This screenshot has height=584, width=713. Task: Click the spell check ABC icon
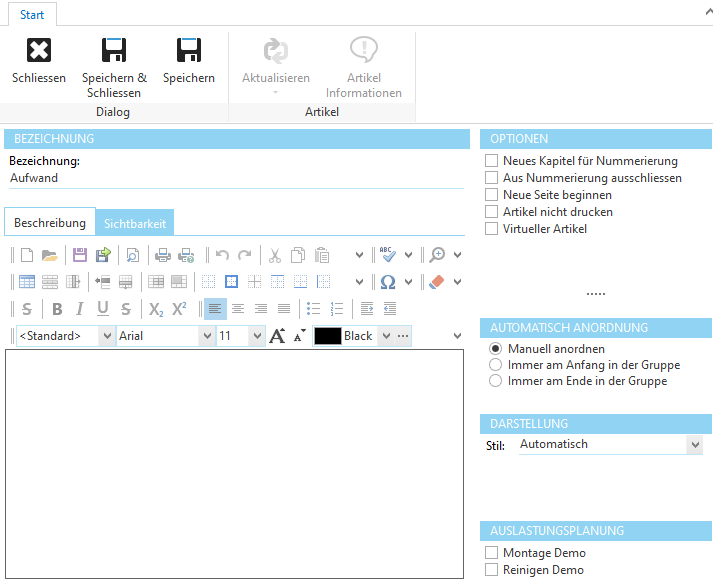point(388,255)
